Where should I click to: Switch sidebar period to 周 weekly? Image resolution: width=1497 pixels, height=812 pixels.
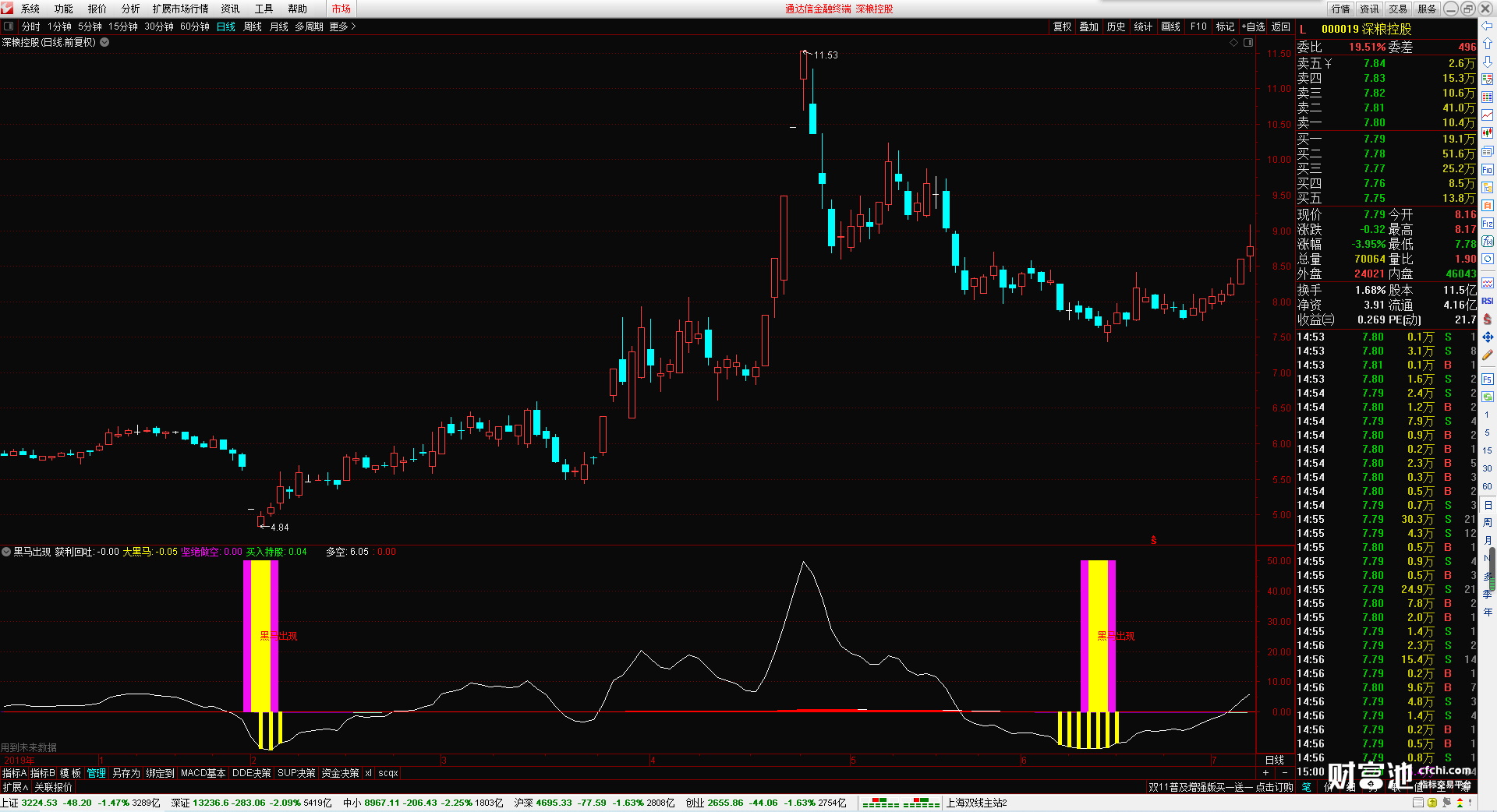click(1488, 523)
